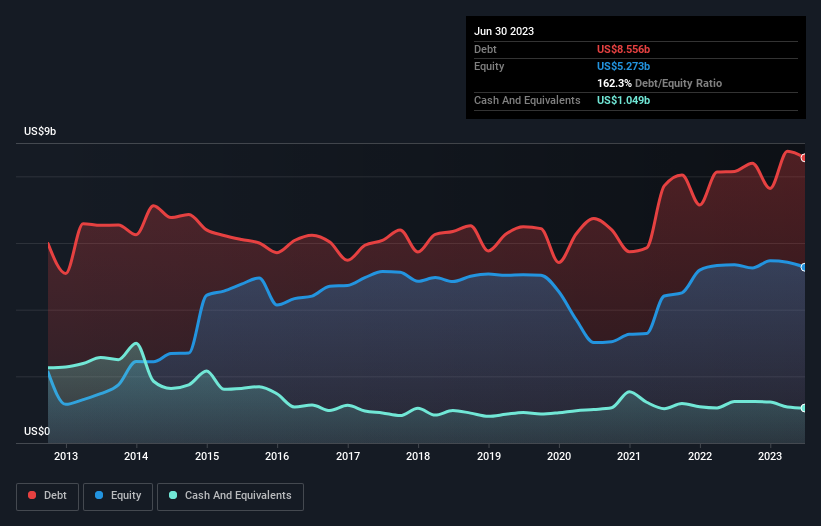Select the 2017 x-axis label
This screenshot has height=526, width=821.
(x=348, y=456)
